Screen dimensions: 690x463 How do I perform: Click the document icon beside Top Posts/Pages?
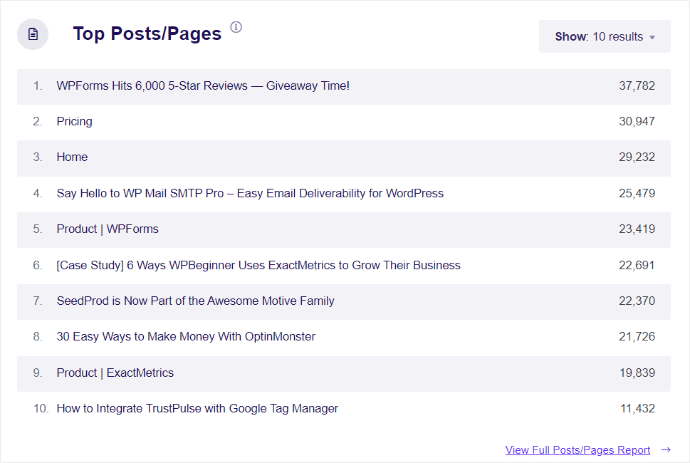tap(33, 34)
